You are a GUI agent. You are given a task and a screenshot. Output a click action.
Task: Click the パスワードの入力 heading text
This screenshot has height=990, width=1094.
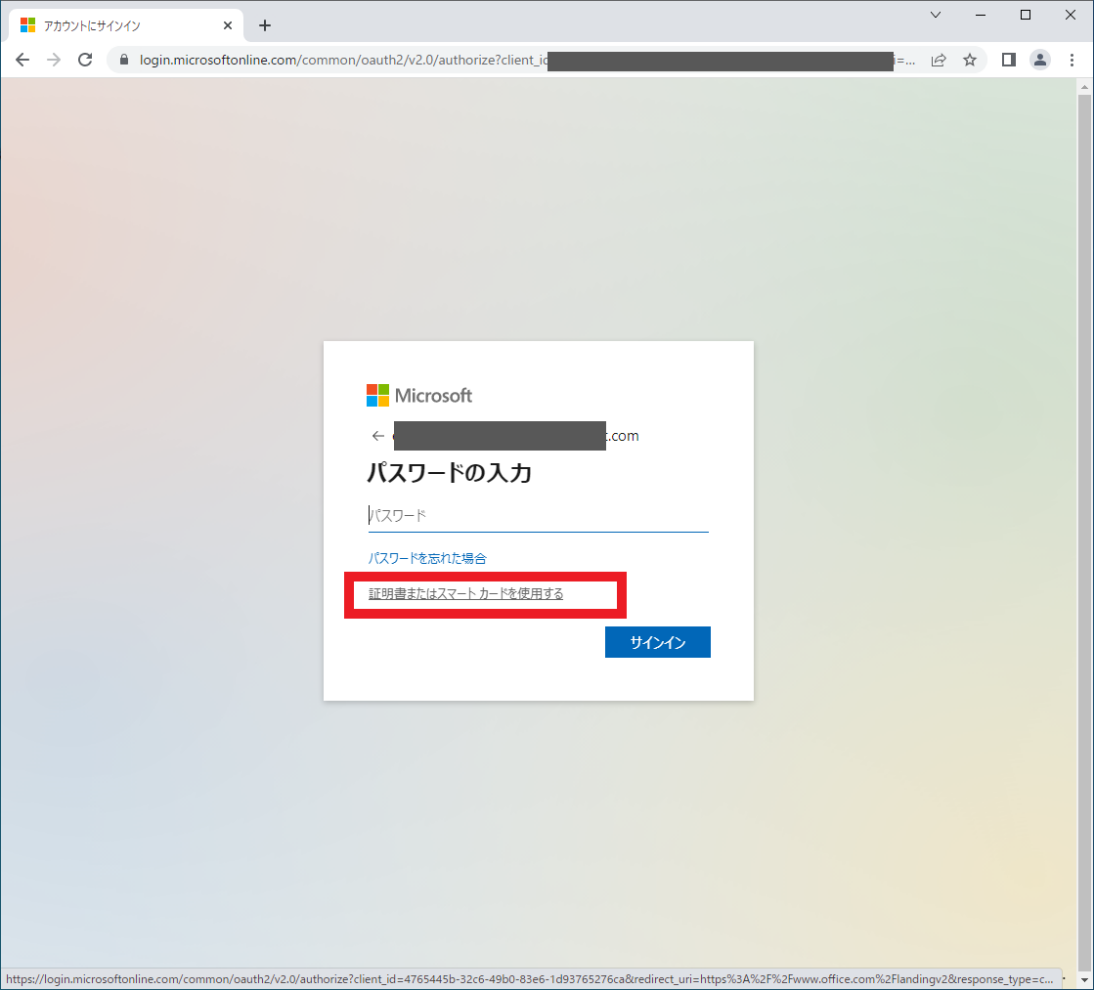coord(449,473)
